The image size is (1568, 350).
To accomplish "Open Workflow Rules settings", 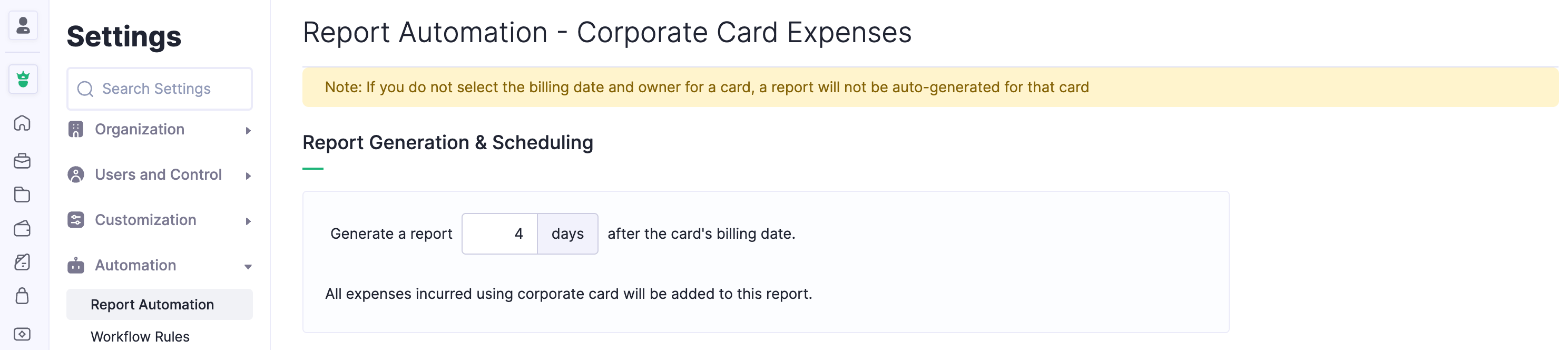I will [x=140, y=336].
